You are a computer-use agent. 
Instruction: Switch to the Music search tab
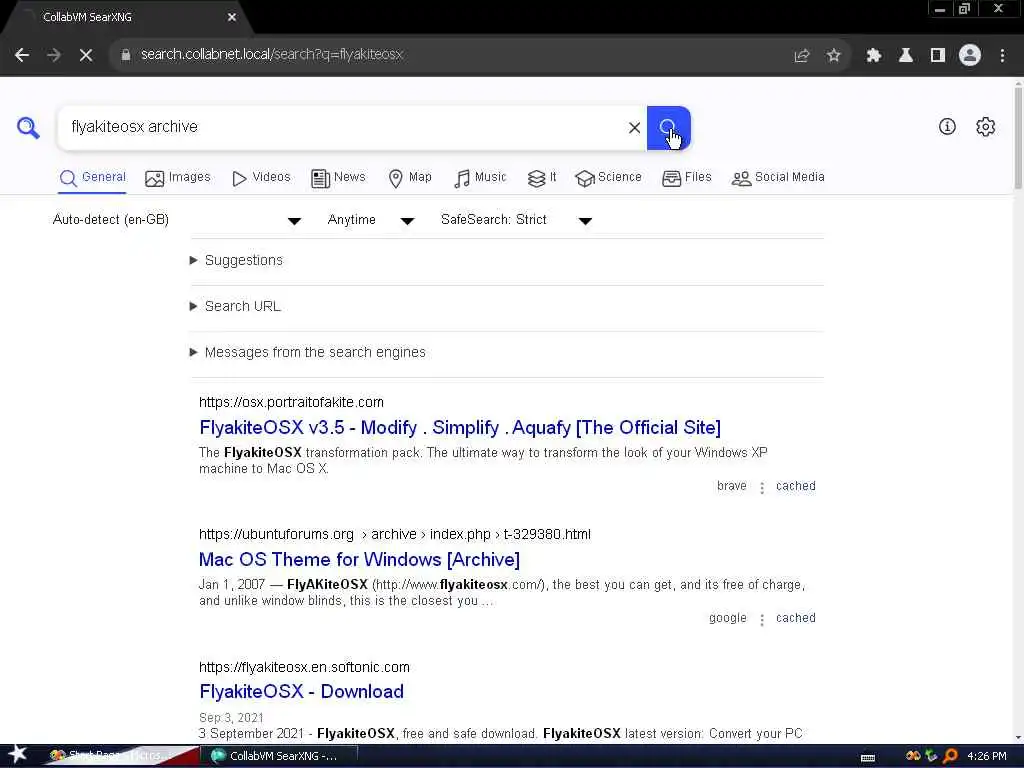[480, 178]
